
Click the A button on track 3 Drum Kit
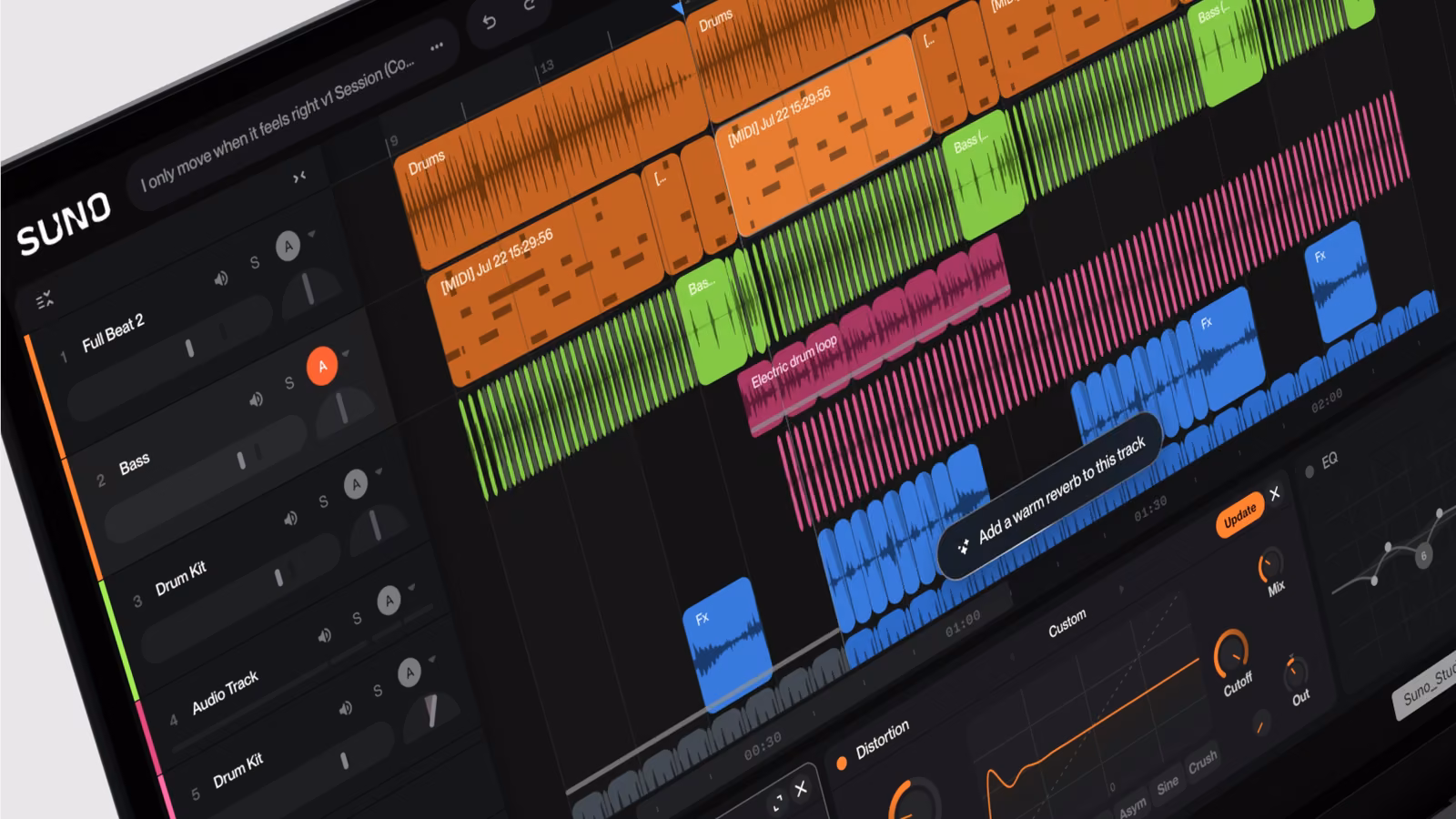click(356, 484)
